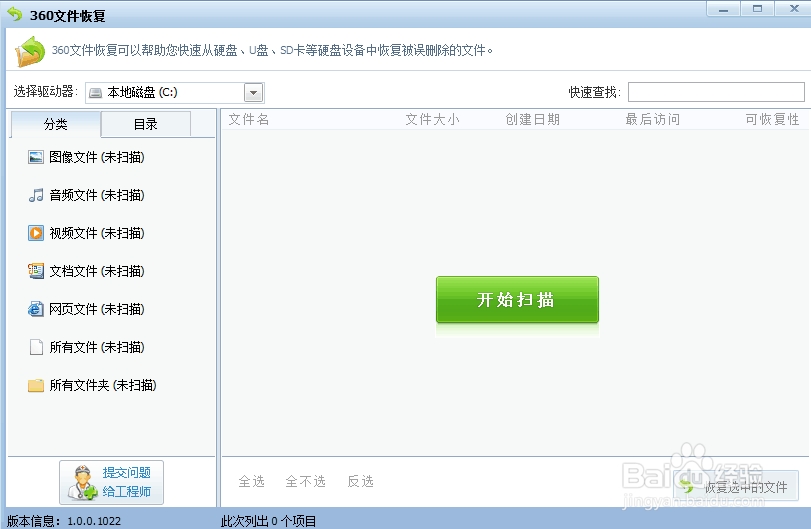Open the drive selector dropdown arrow
Image resolution: width=811 pixels, height=529 pixels.
pyautogui.click(x=253, y=93)
